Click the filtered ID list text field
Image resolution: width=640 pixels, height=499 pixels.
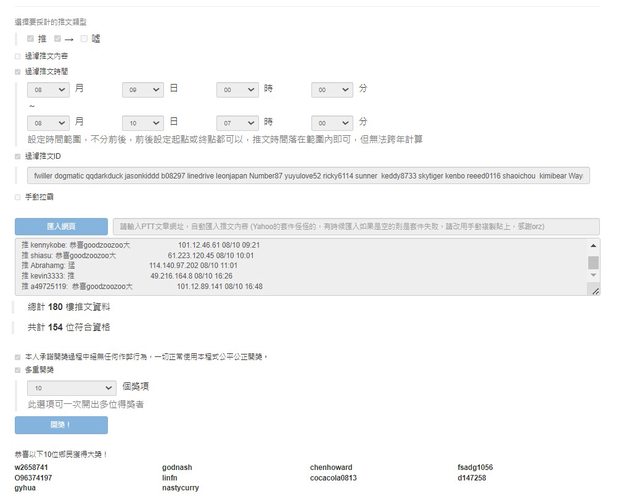click(306, 176)
